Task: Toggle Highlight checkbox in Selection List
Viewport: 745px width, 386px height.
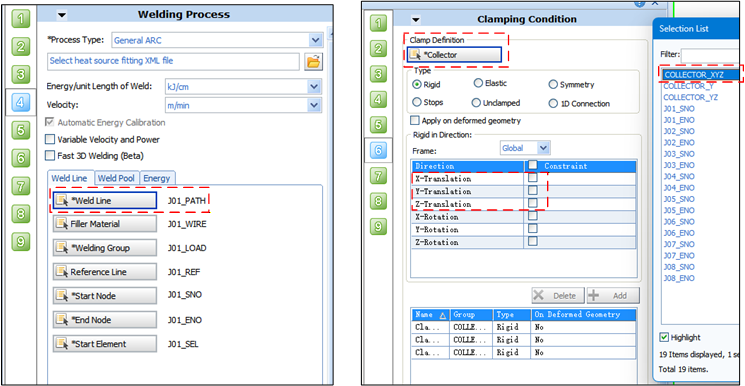Action: click(664, 337)
